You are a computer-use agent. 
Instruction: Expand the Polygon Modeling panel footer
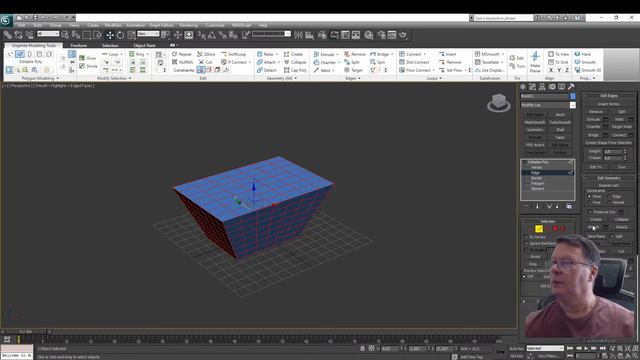[40, 78]
